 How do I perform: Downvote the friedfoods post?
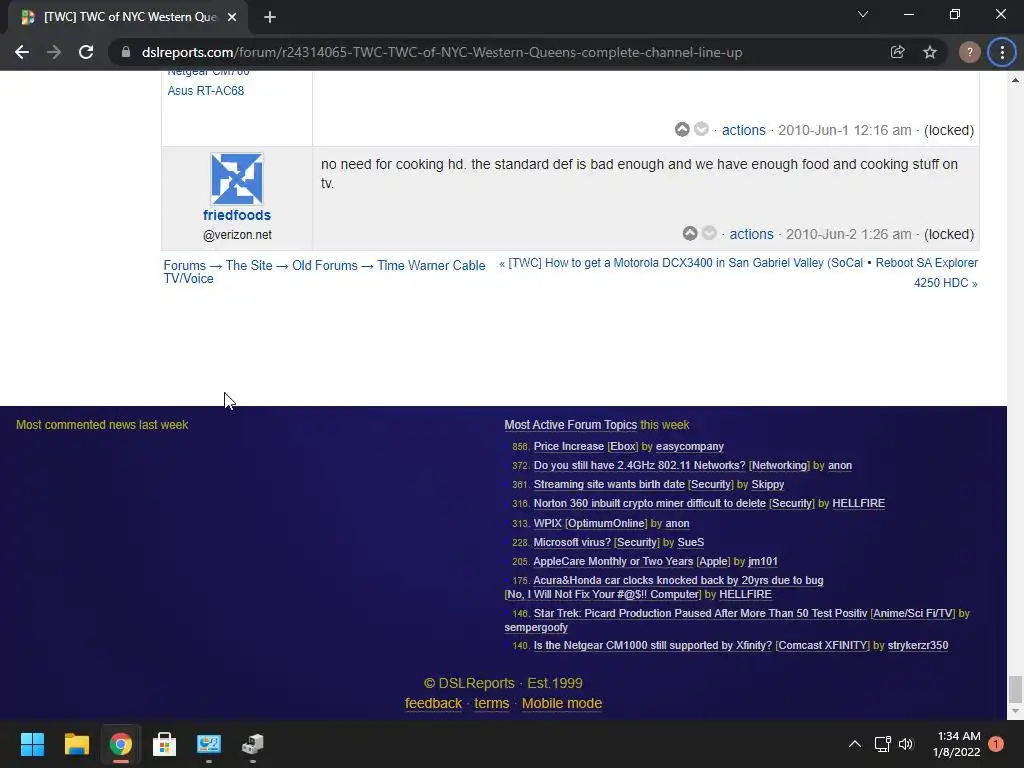click(709, 233)
